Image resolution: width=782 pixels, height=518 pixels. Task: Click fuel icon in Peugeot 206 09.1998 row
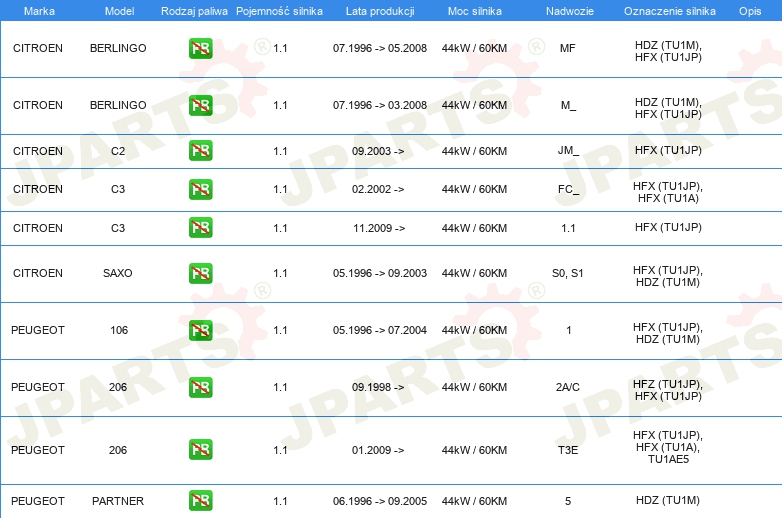pos(200,387)
